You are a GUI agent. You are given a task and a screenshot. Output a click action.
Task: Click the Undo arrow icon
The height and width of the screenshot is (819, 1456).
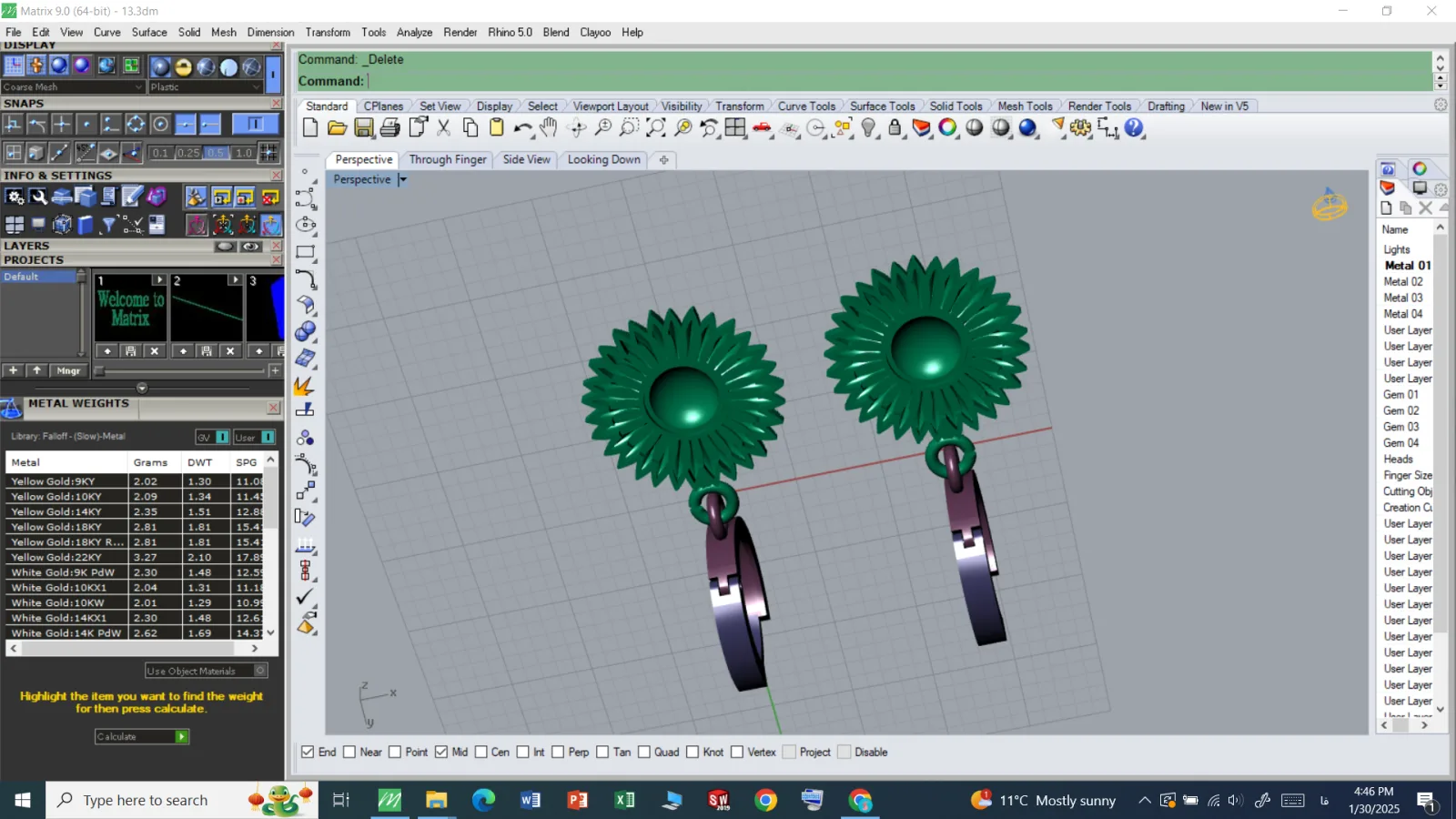coord(522,128)
